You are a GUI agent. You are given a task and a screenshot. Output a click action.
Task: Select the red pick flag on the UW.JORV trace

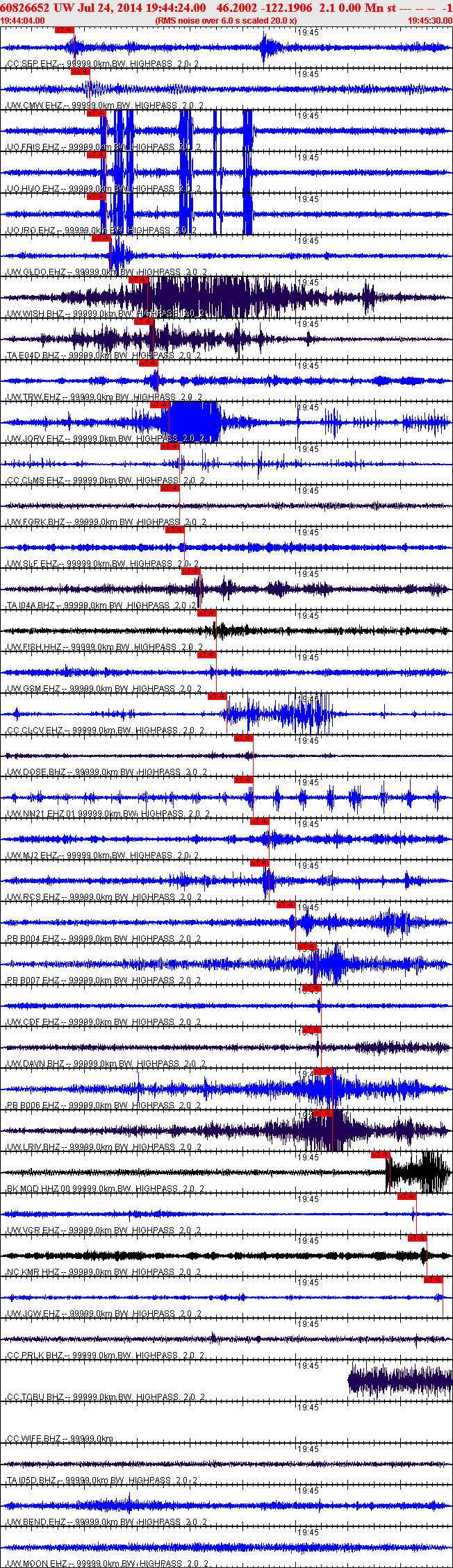[159, 405]
